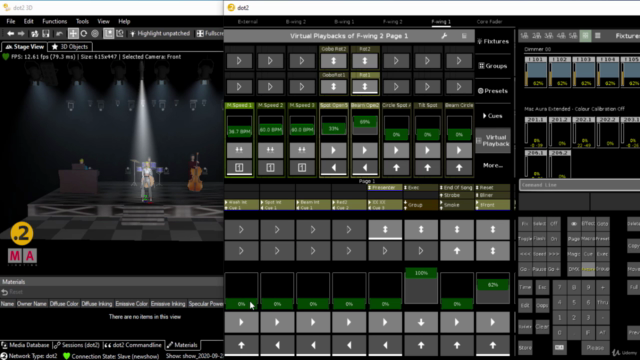The height and width of the screenshot is (360, 640).
Task: Open the File menu
Action: tap(11, 21)
